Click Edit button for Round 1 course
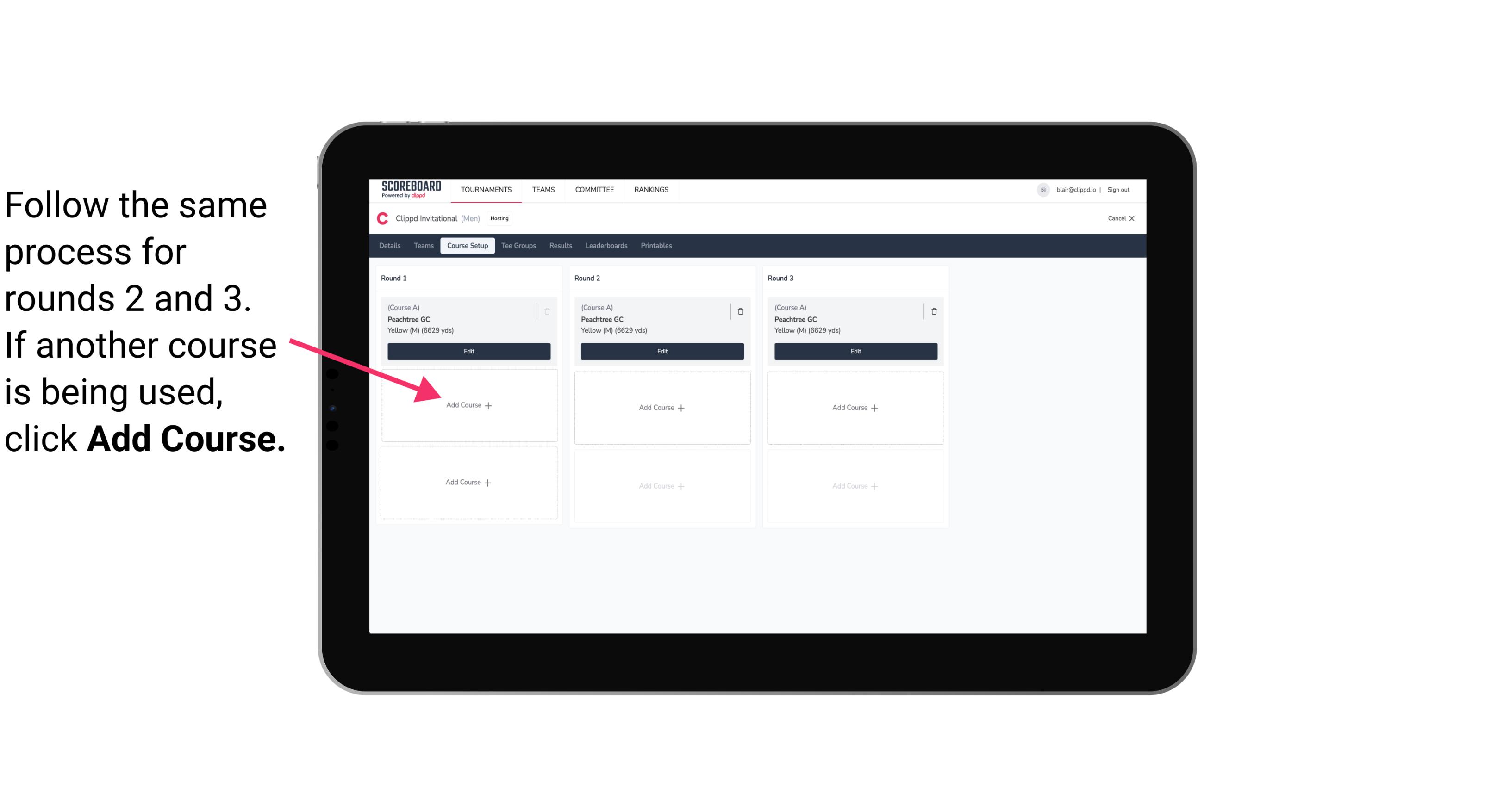 coord(468,351)
